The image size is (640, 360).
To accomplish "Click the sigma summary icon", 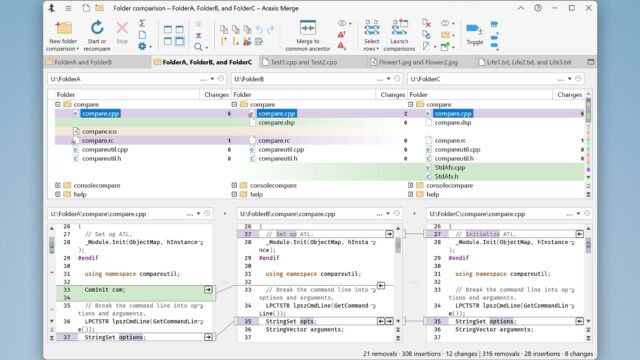I will coord(142,23).
